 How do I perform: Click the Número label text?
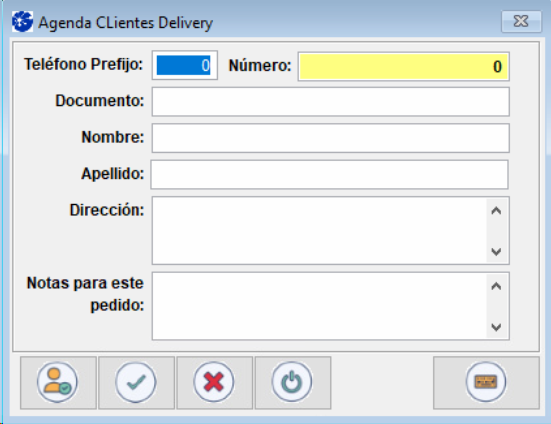260,65
